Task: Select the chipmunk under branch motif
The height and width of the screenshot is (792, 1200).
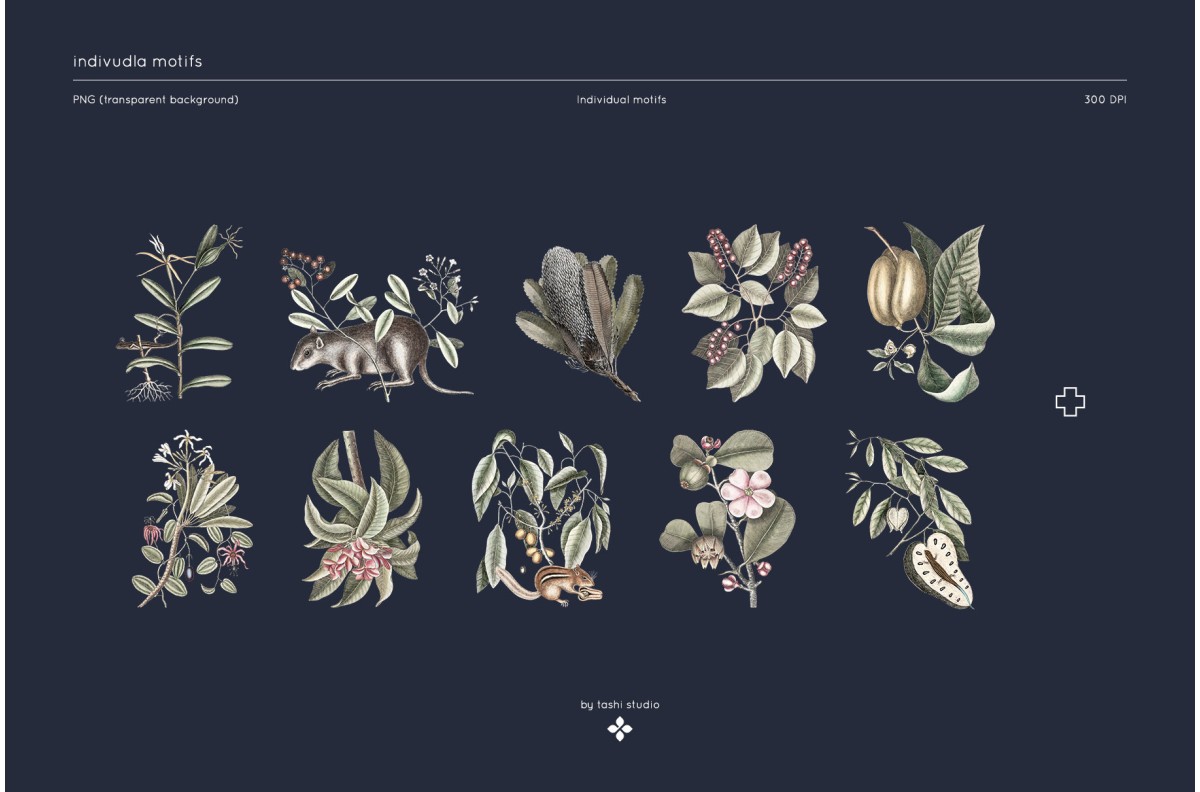Action: [x=541, y=519]
